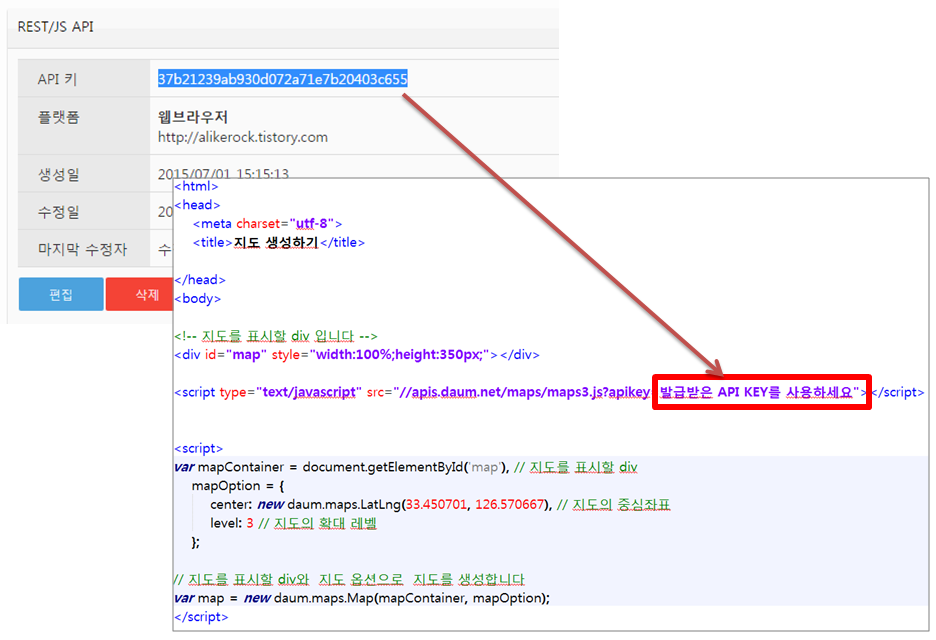Click the var mapContainer code line
Screen dimensions: 936x640
[x=406, y=467]
